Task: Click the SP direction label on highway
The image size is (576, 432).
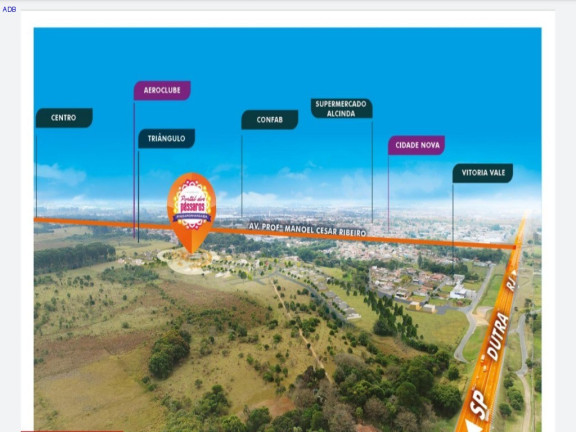Action: [479, 404]
